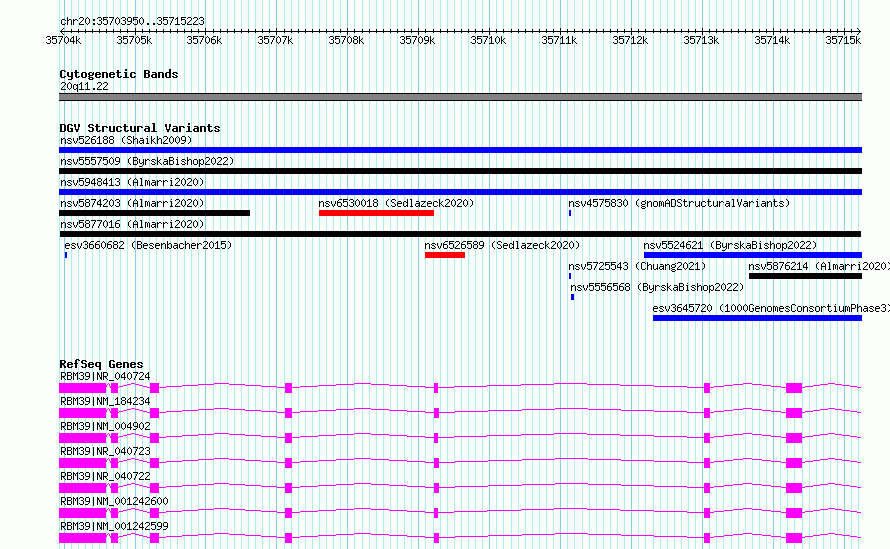Viewport: 890px width, 549px height.
Task: Select the large first exon of RBM39|NM_001242599
Action: [83, 538]
